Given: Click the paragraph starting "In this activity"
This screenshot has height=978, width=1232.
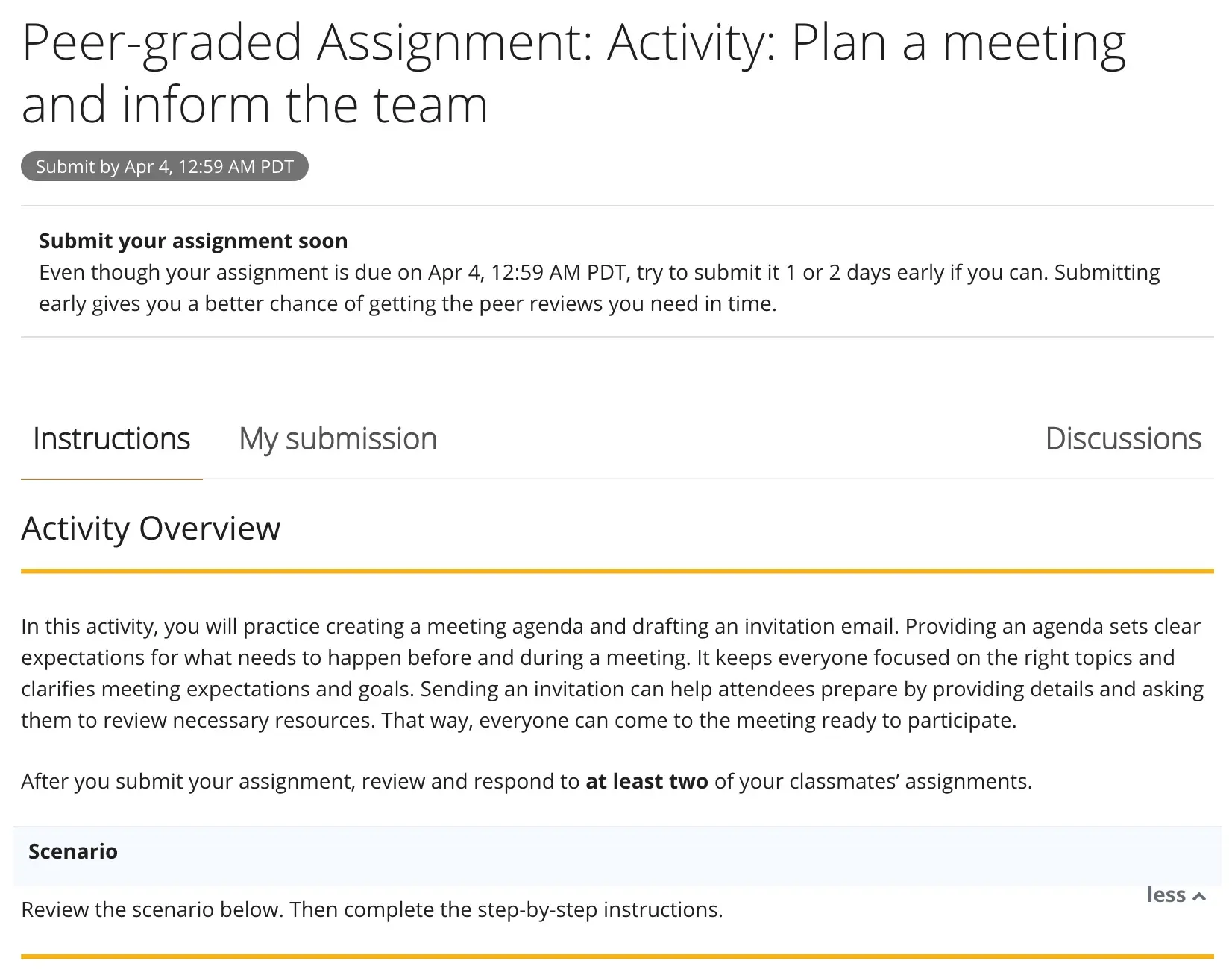Looking at the screenshot, I should pyautogui.click(x=612, y=673).
